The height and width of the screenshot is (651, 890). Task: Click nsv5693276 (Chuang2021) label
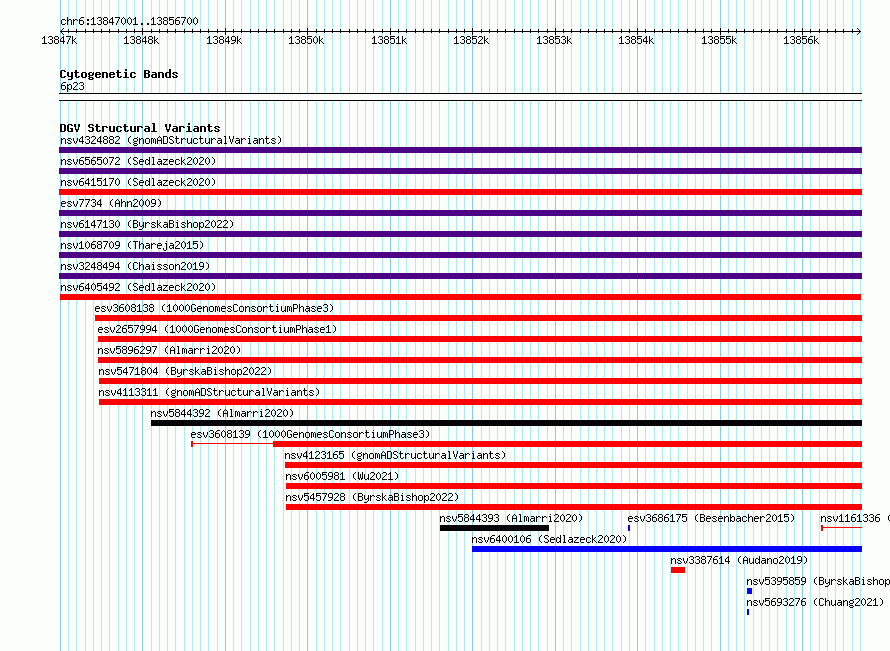tap(815, 602)
